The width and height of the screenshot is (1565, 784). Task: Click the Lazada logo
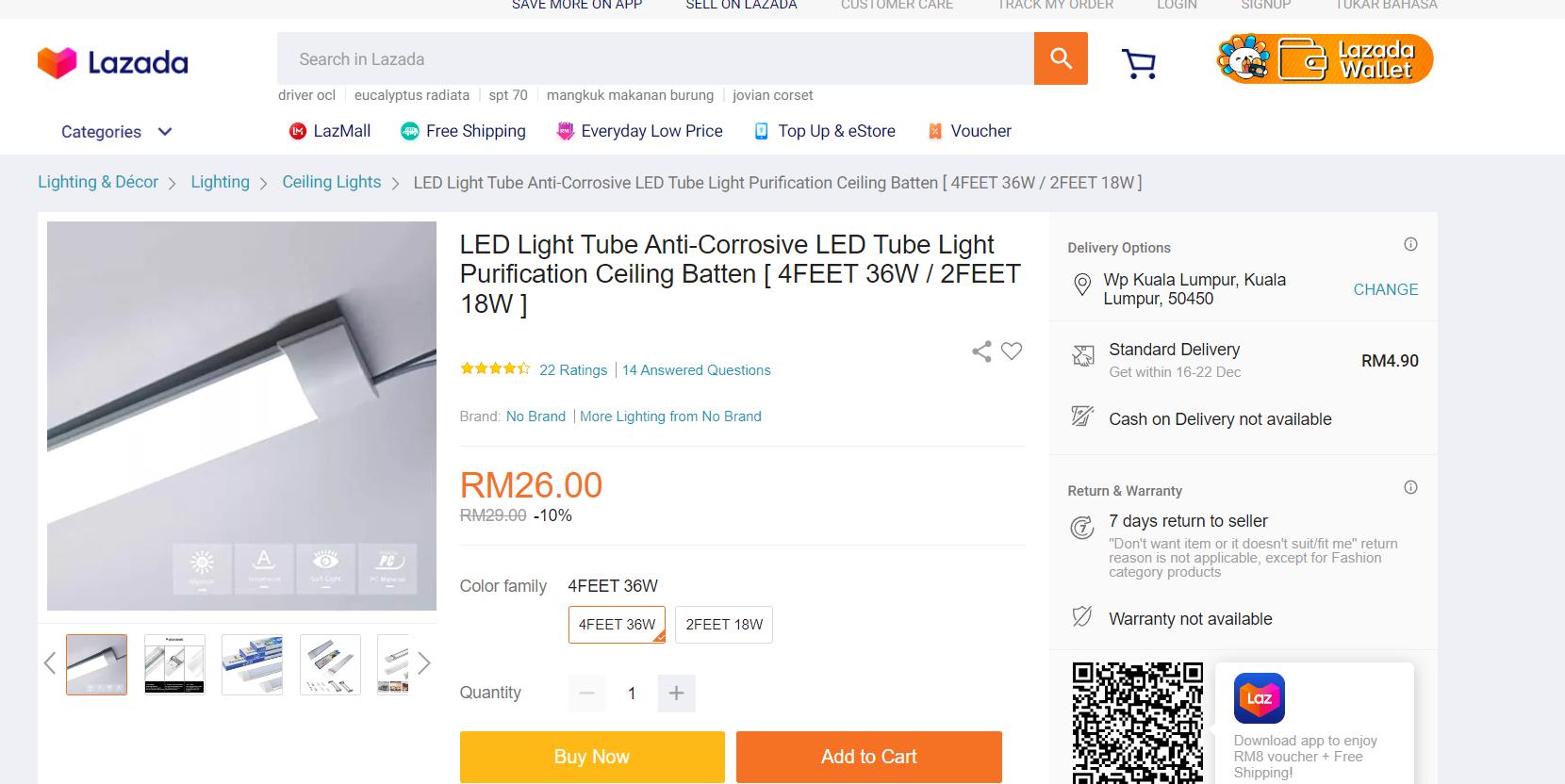click(x=113, y=63)
